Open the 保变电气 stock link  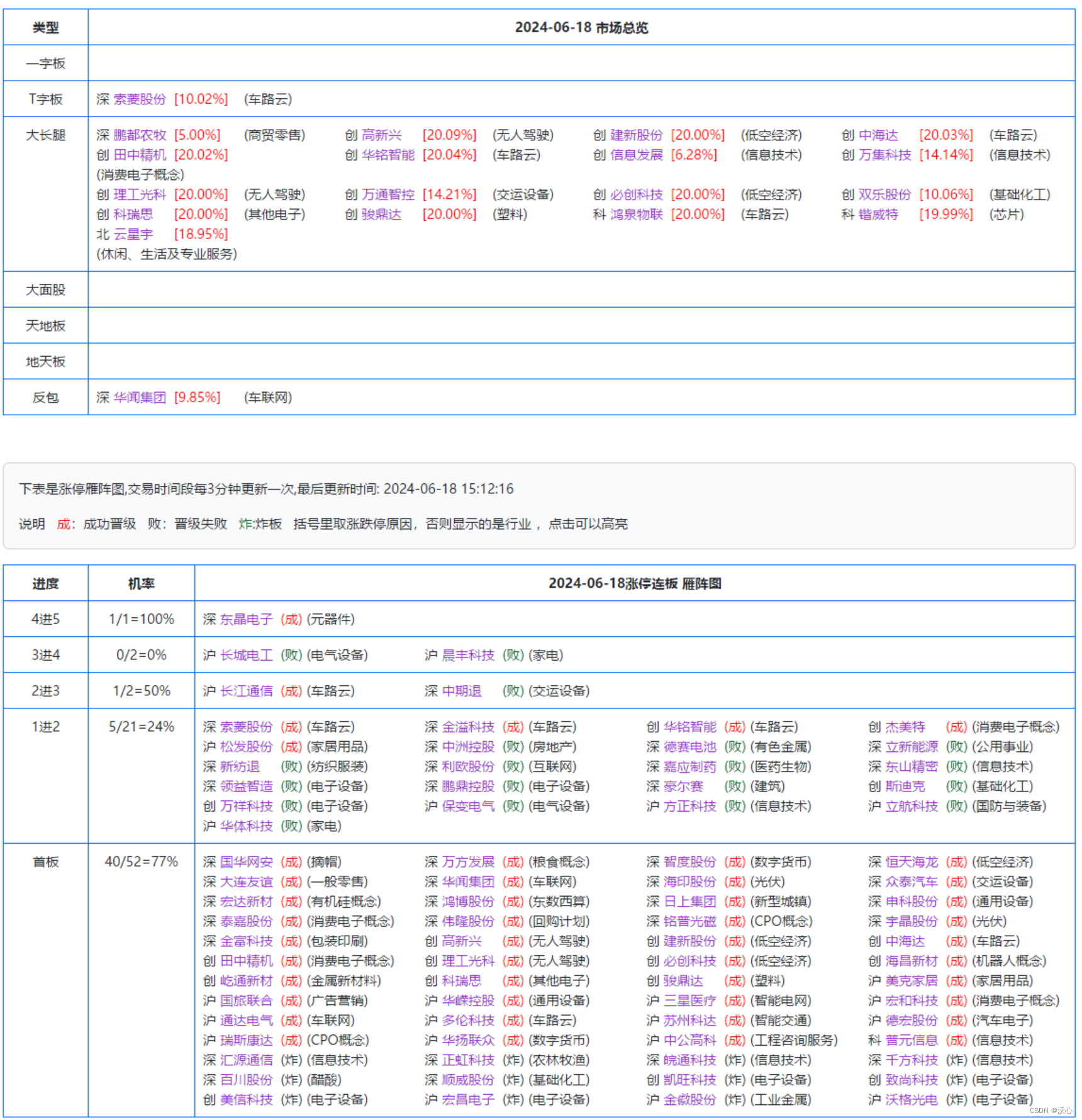pyautogui.click(x=468, y=806)
